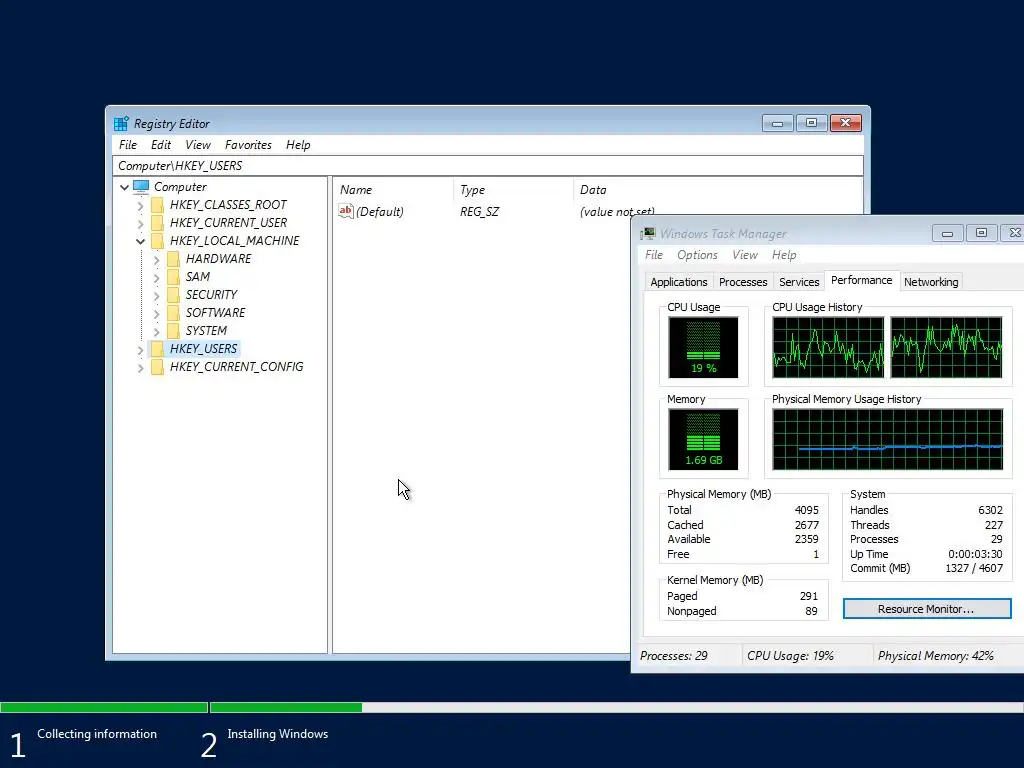Expand the SECURITY subkey
The height and width of the screenshot is (768, 1024).
156,295
